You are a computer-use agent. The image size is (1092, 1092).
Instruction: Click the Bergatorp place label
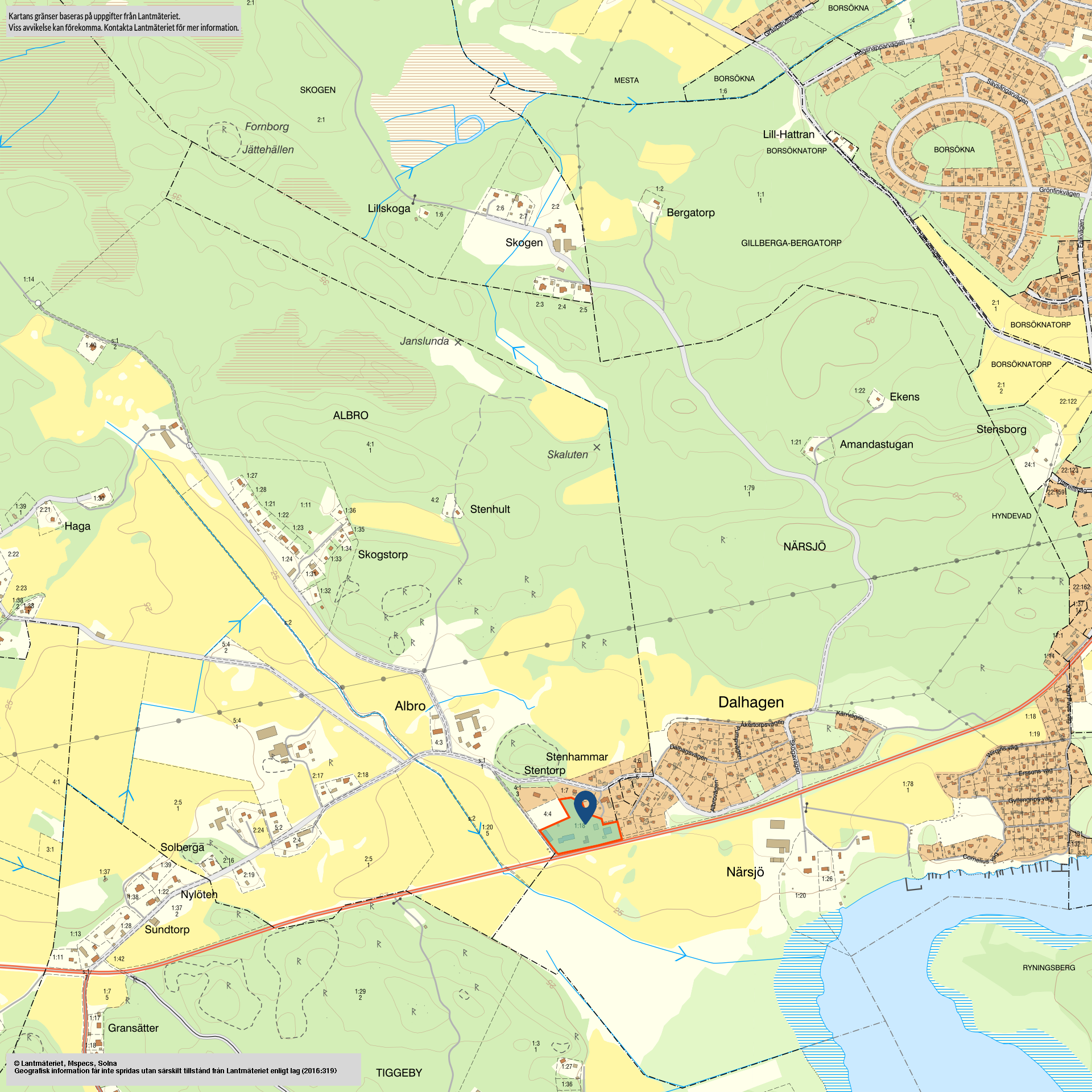pyautogui.click(x=690, y=213)
